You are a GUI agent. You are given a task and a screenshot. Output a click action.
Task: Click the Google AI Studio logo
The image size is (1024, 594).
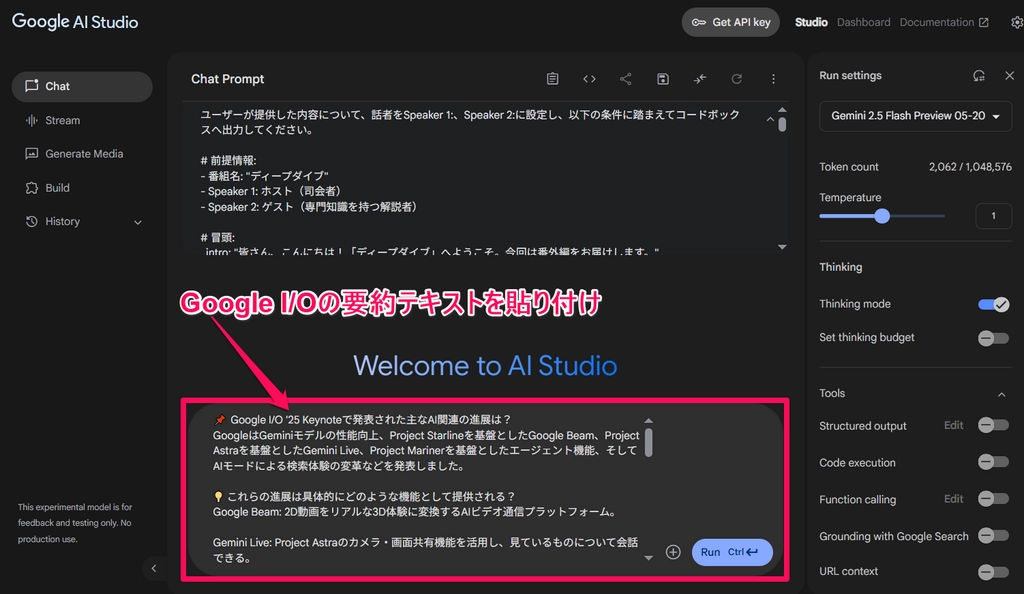75,22
